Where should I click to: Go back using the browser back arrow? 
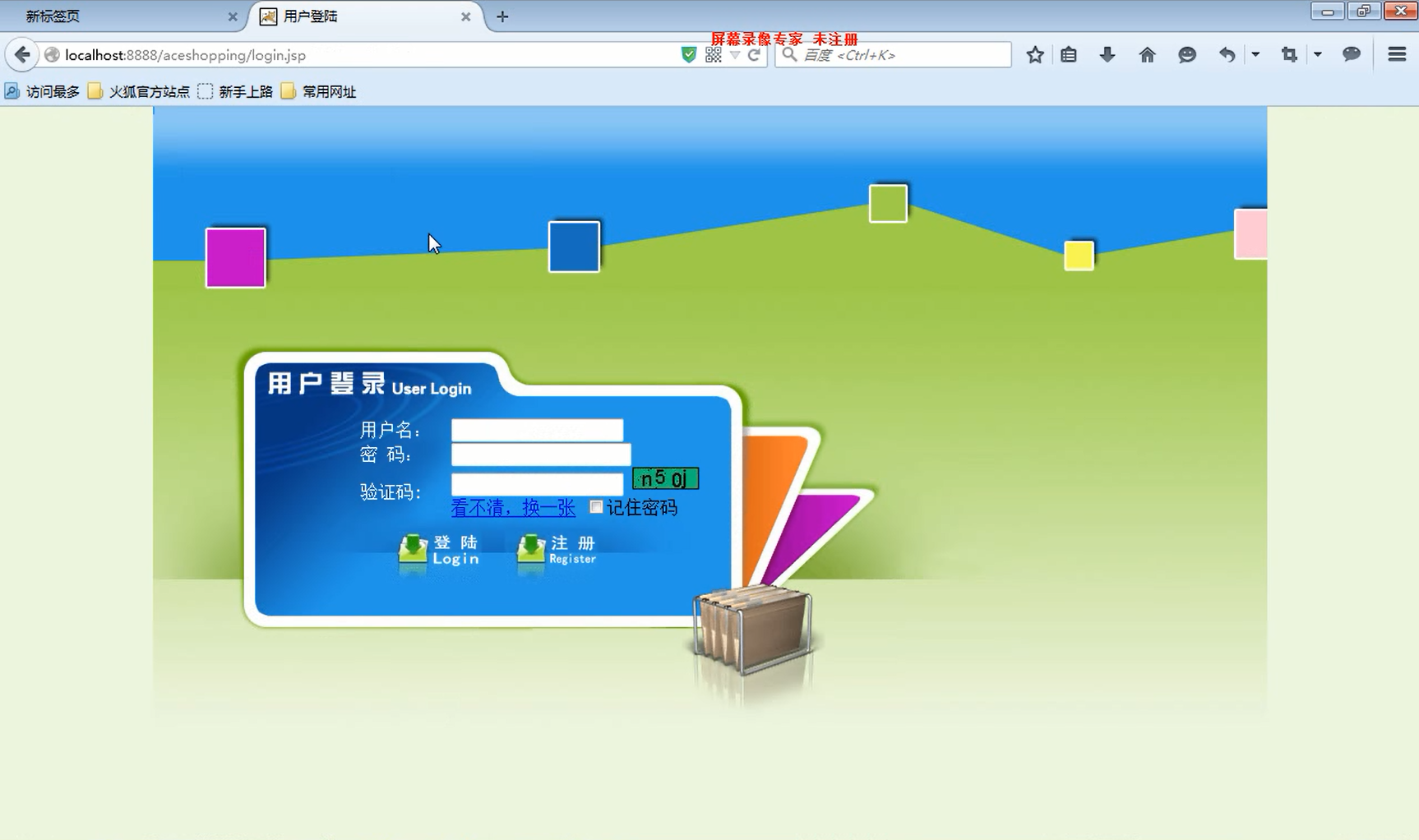22,55
